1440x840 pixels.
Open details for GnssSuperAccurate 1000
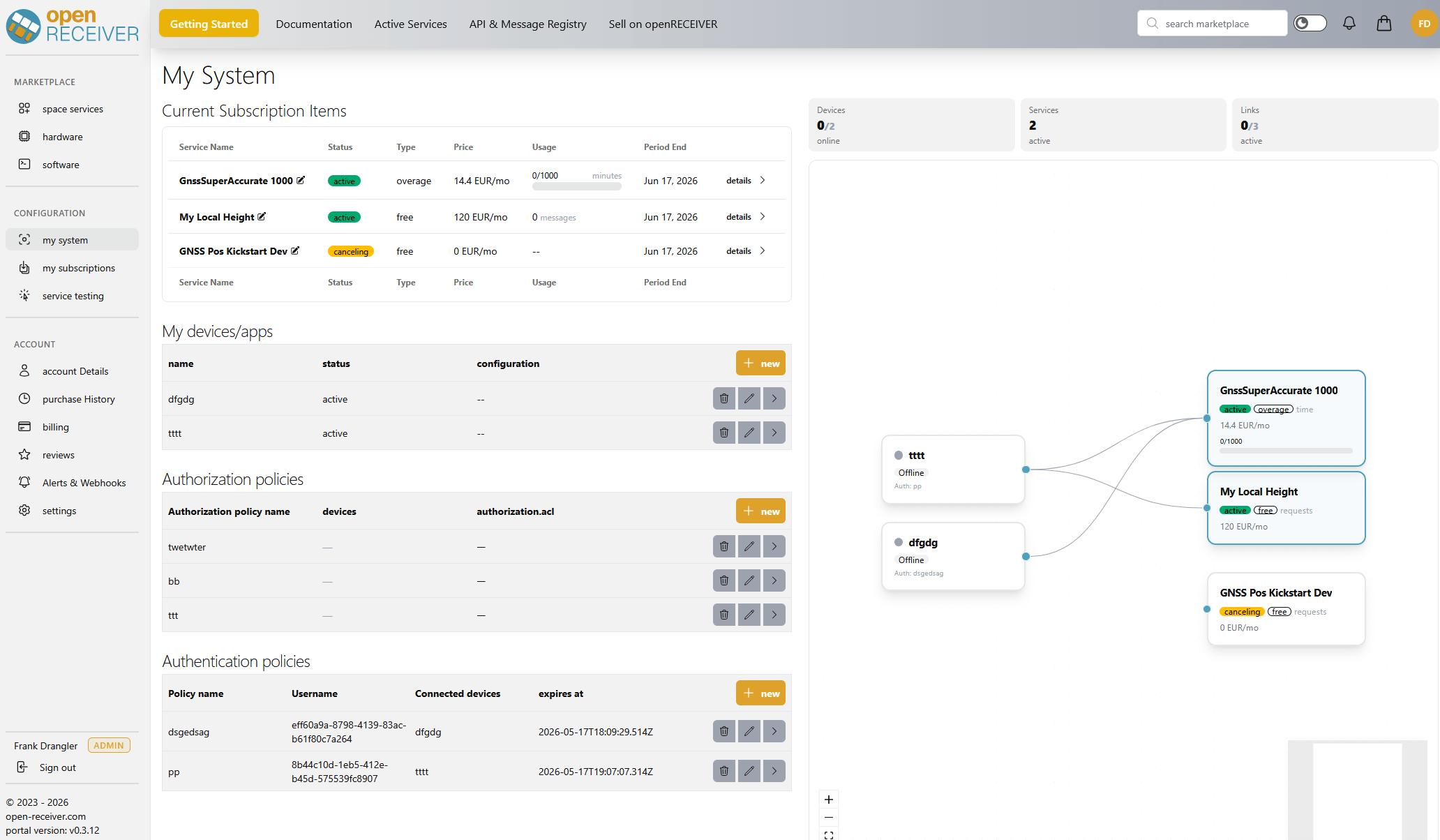746,180
